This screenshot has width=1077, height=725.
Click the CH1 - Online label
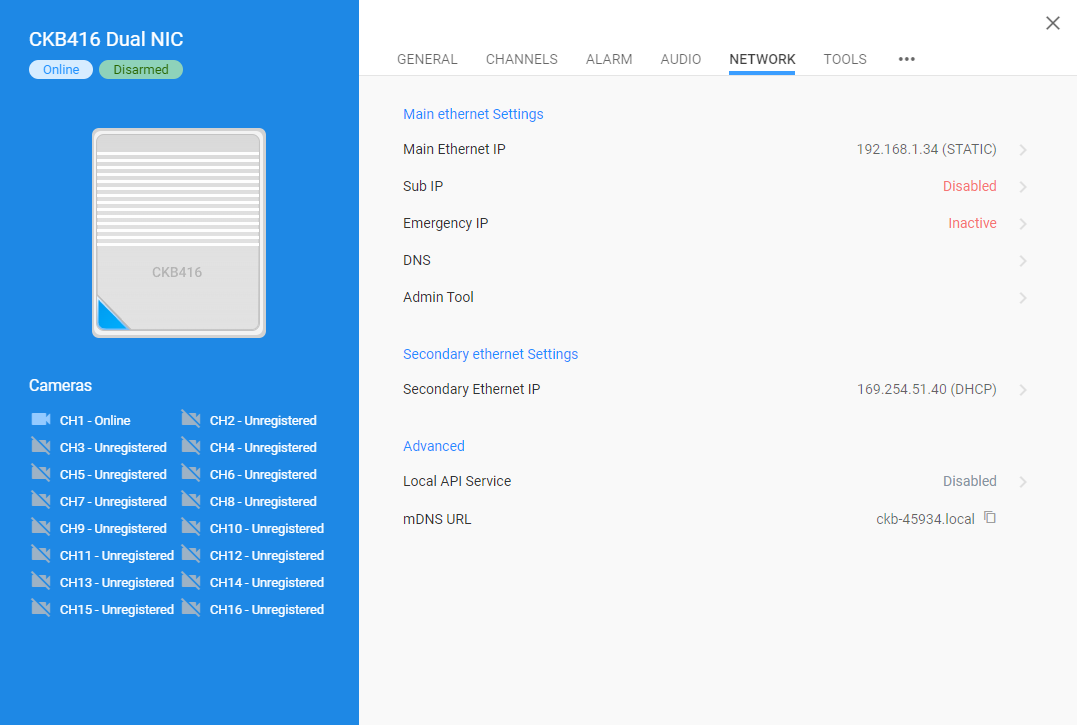point(95,420)
